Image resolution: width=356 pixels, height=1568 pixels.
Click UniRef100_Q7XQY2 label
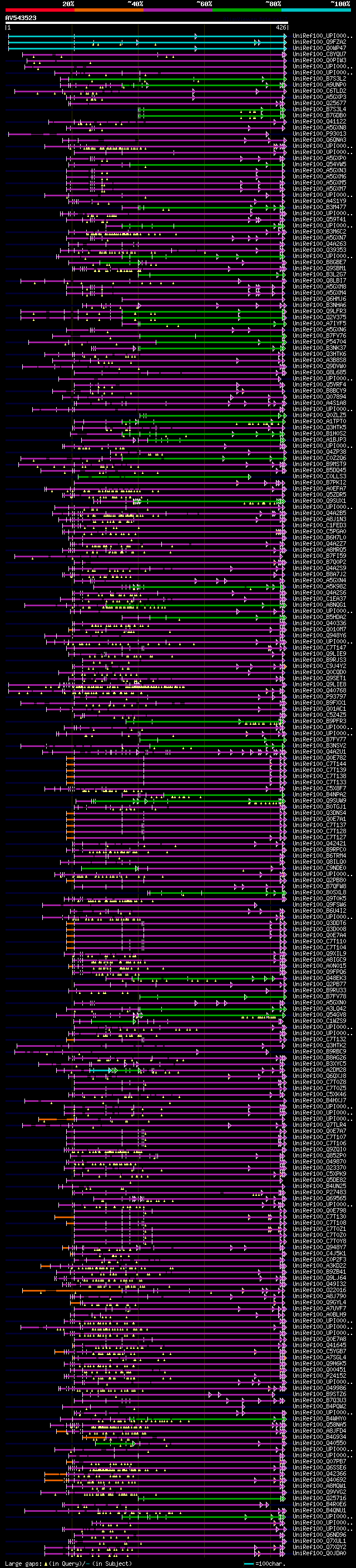tap(319, 1547)
